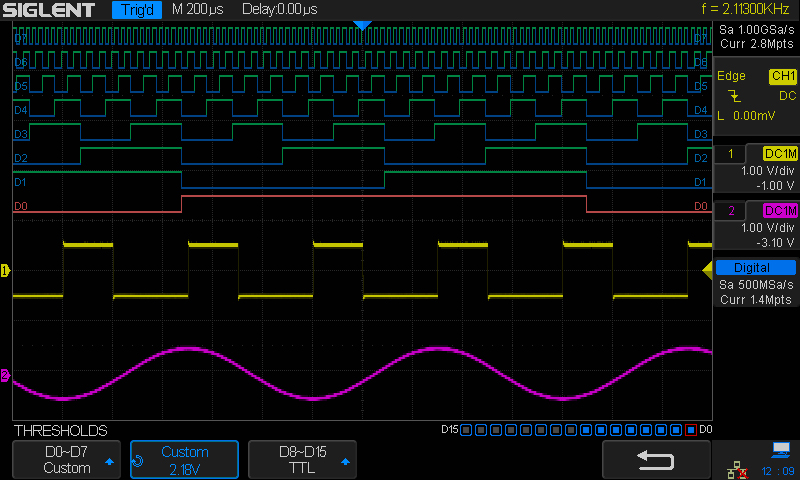Click the blue trigger position marker
The height and width of the screenshot is (480, 800).
click(362, 26)
